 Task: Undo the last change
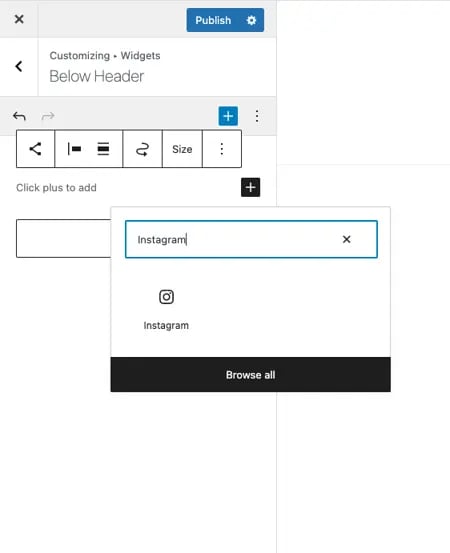click(x=19, y=116)
